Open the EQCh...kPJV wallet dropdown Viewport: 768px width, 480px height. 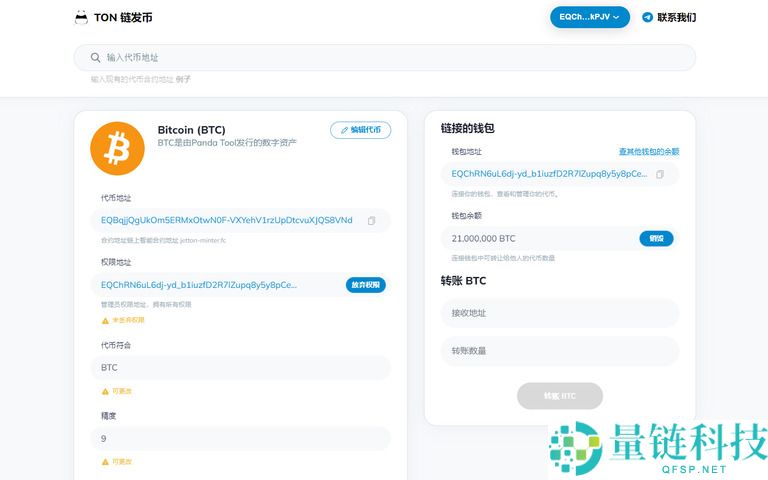point(590,17)
